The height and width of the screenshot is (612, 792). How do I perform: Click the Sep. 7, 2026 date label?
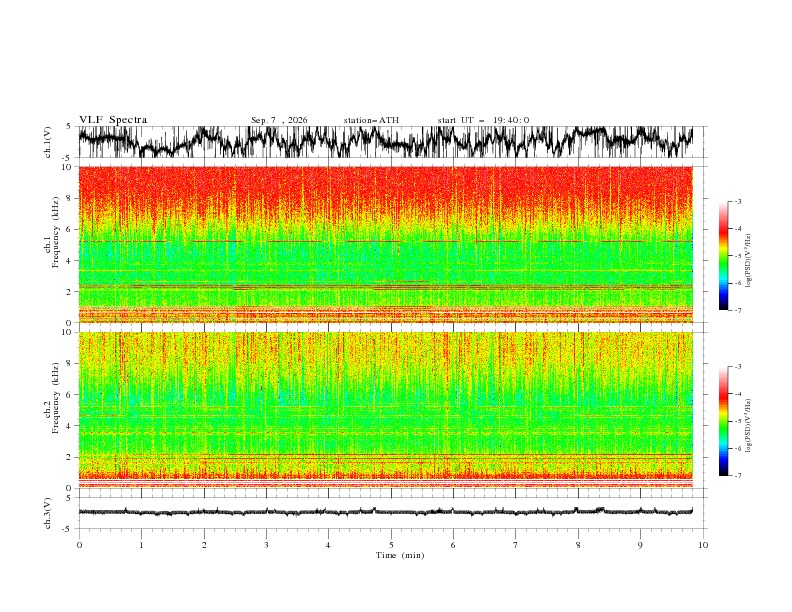point(279,120)
